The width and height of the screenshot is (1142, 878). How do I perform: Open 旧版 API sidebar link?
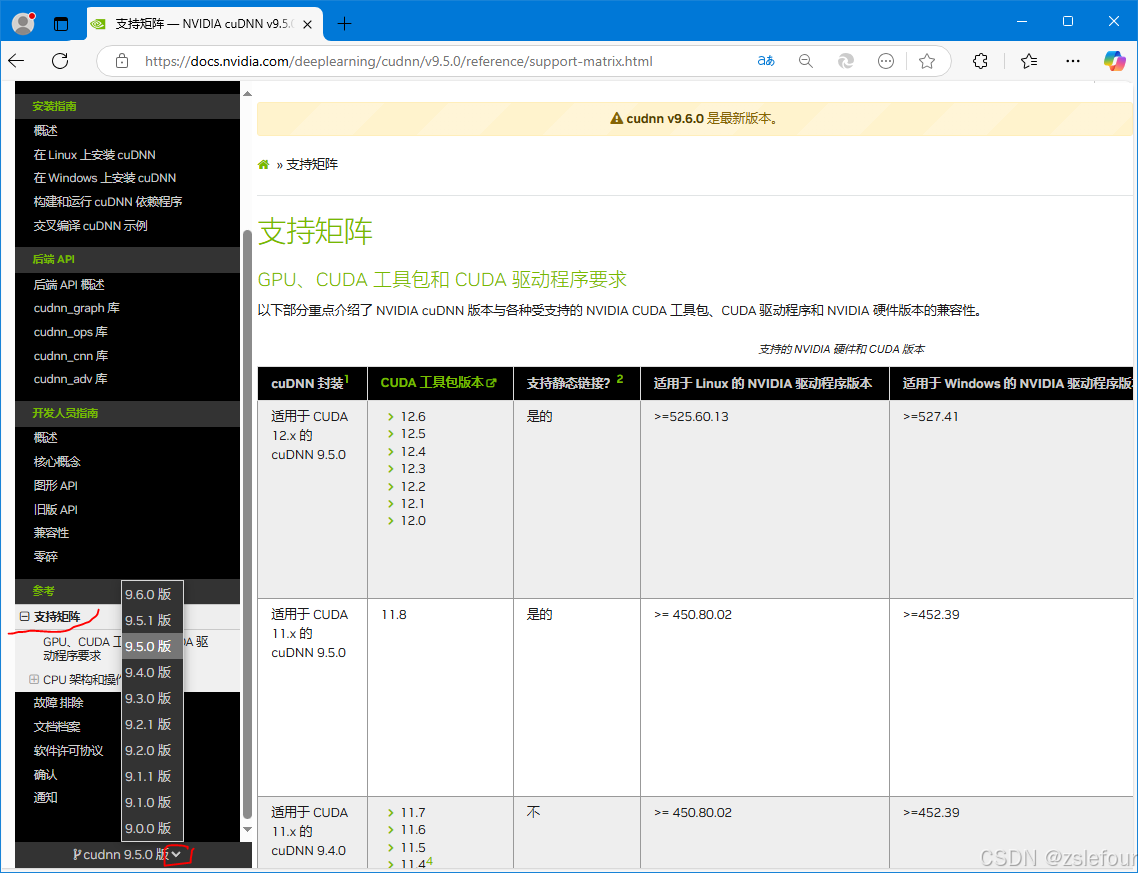click(x=55, y=510)
